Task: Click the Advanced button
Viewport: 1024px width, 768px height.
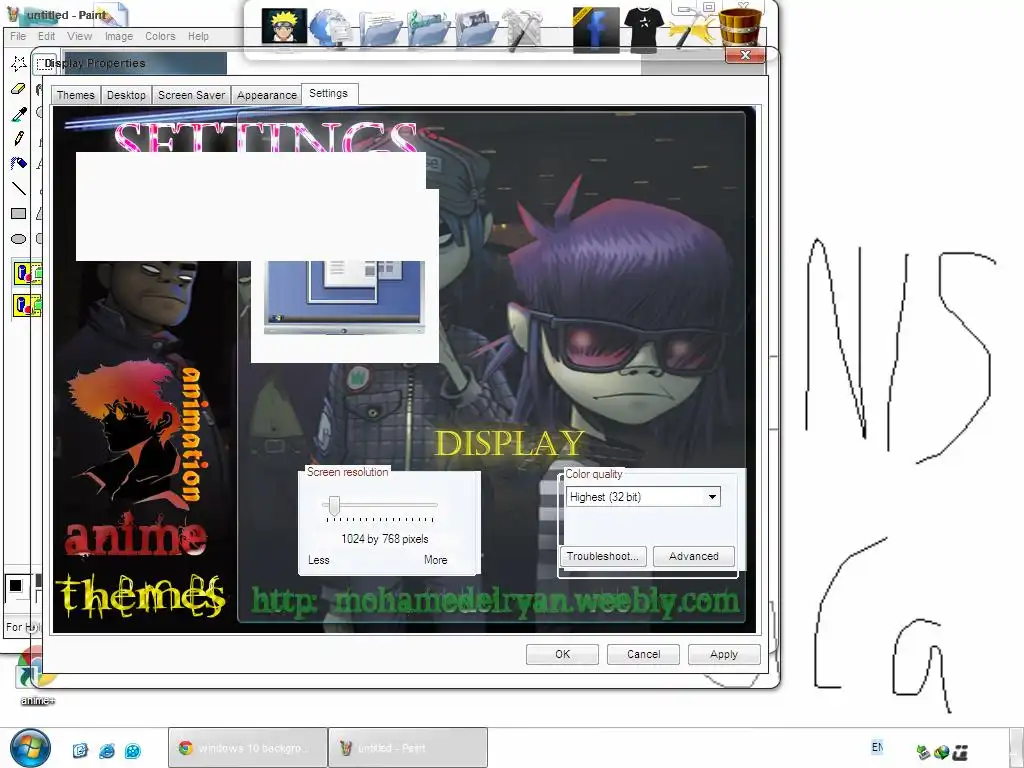Action: click(x=694, y=556)
